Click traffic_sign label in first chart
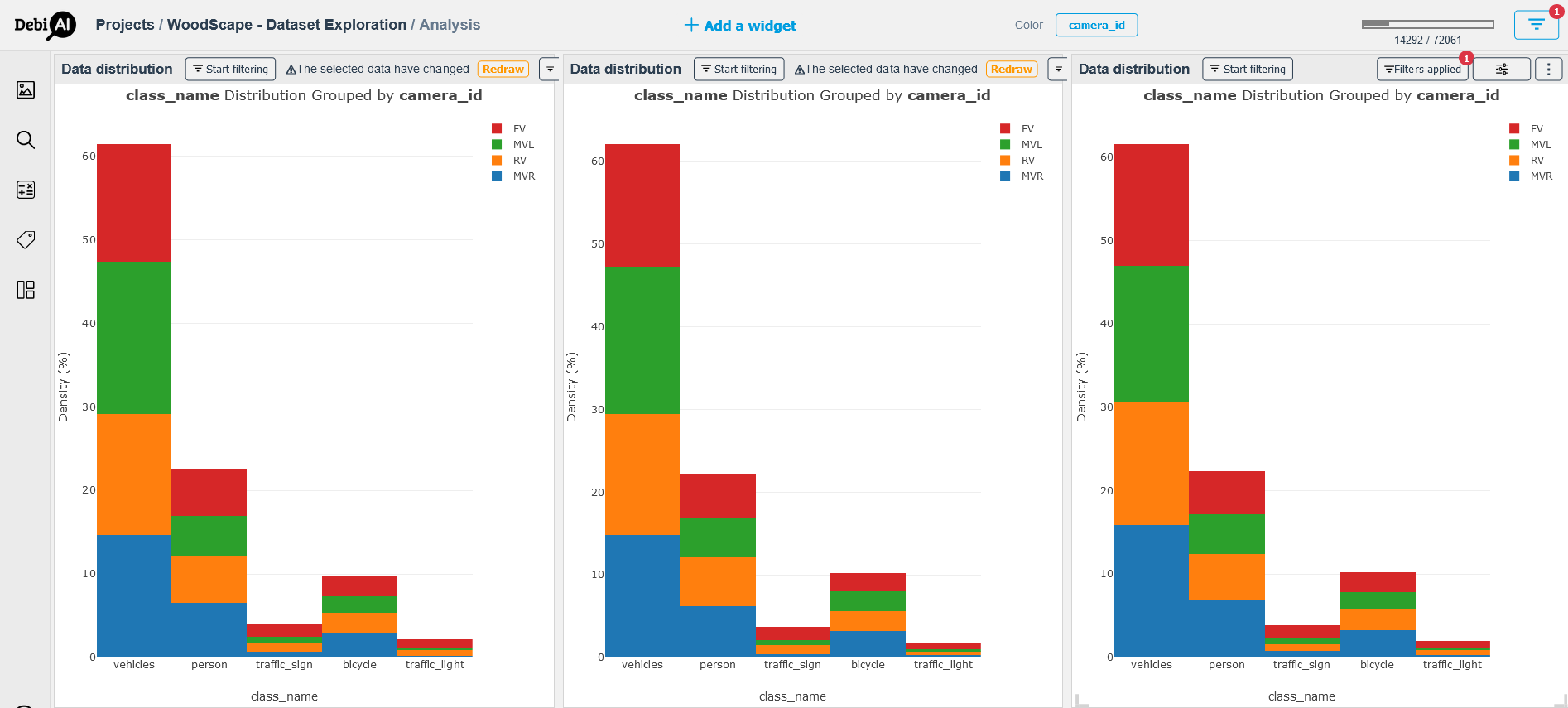1568x708 pixels. pos(284,664)
